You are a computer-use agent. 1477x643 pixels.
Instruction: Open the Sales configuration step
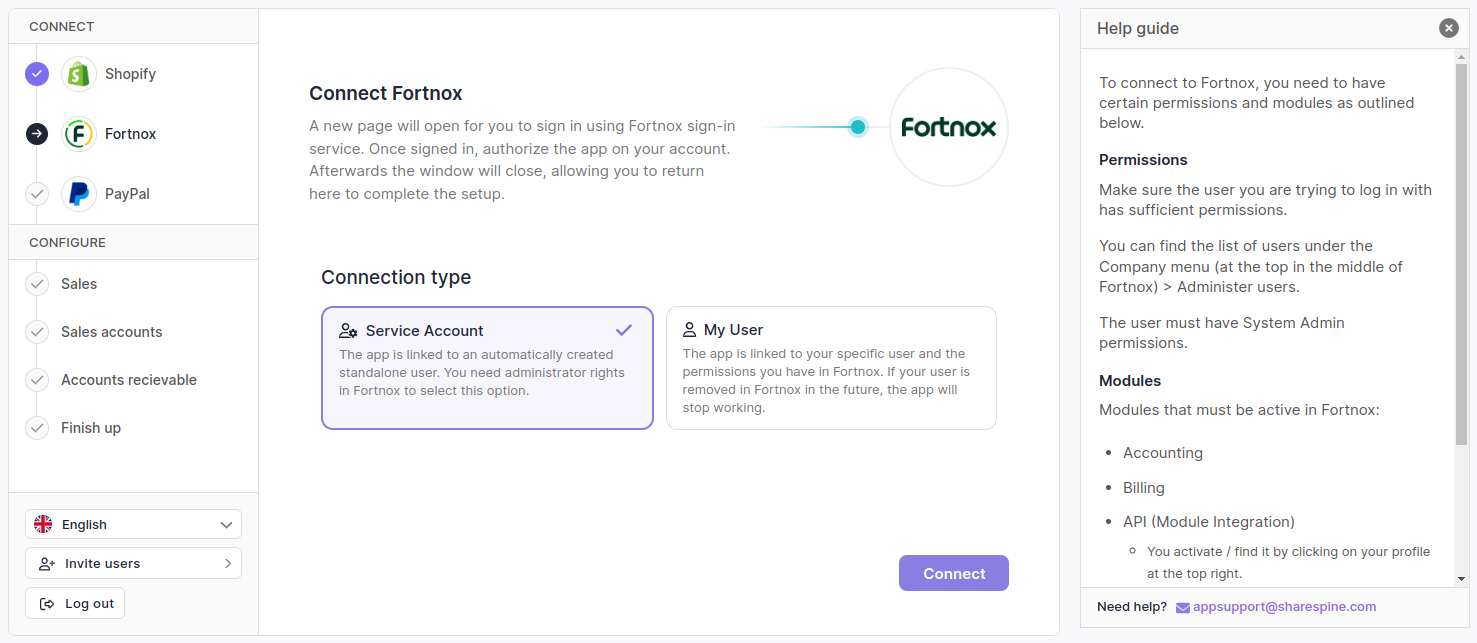(x=79, y=284)
